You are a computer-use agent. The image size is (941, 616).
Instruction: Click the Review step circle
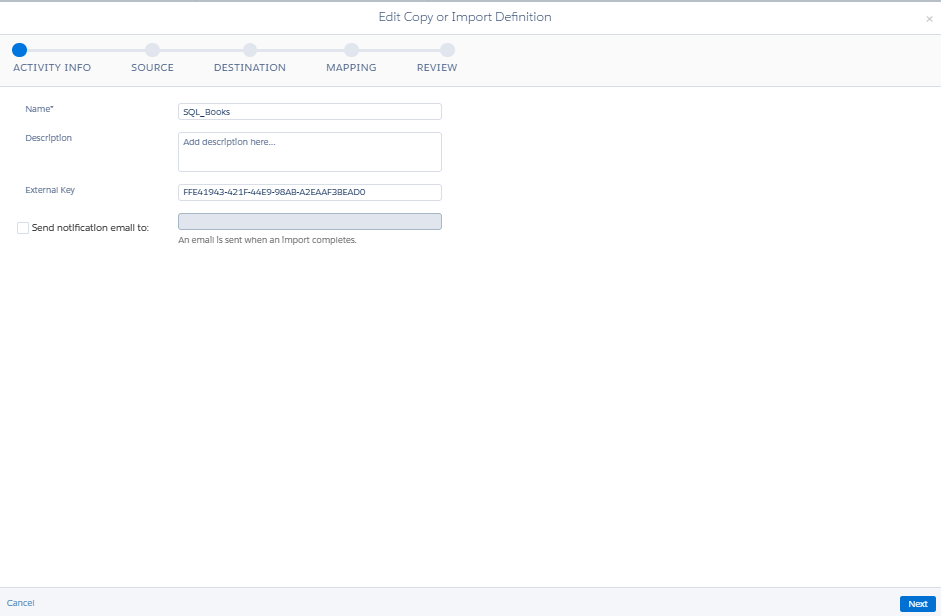pyautogui.click(x=447, y=50)
